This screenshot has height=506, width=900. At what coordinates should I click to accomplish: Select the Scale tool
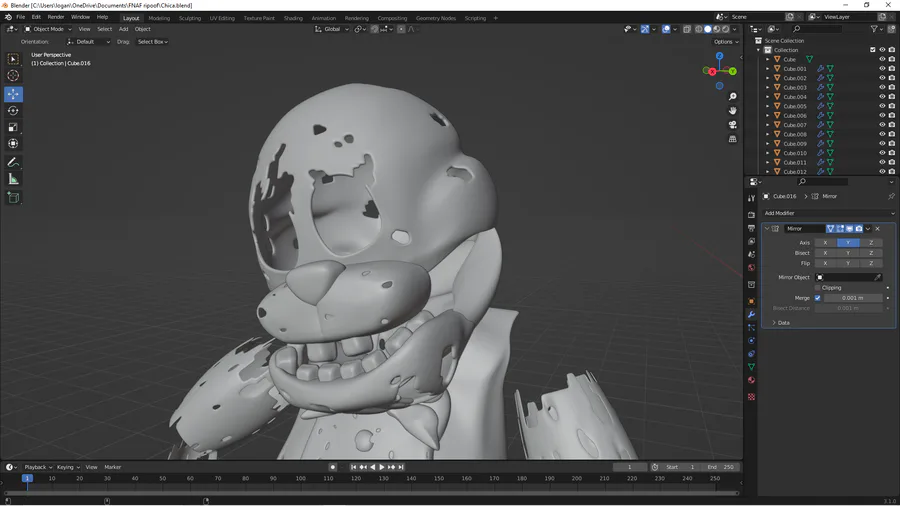pyautogui.click(x=13, y=127)
